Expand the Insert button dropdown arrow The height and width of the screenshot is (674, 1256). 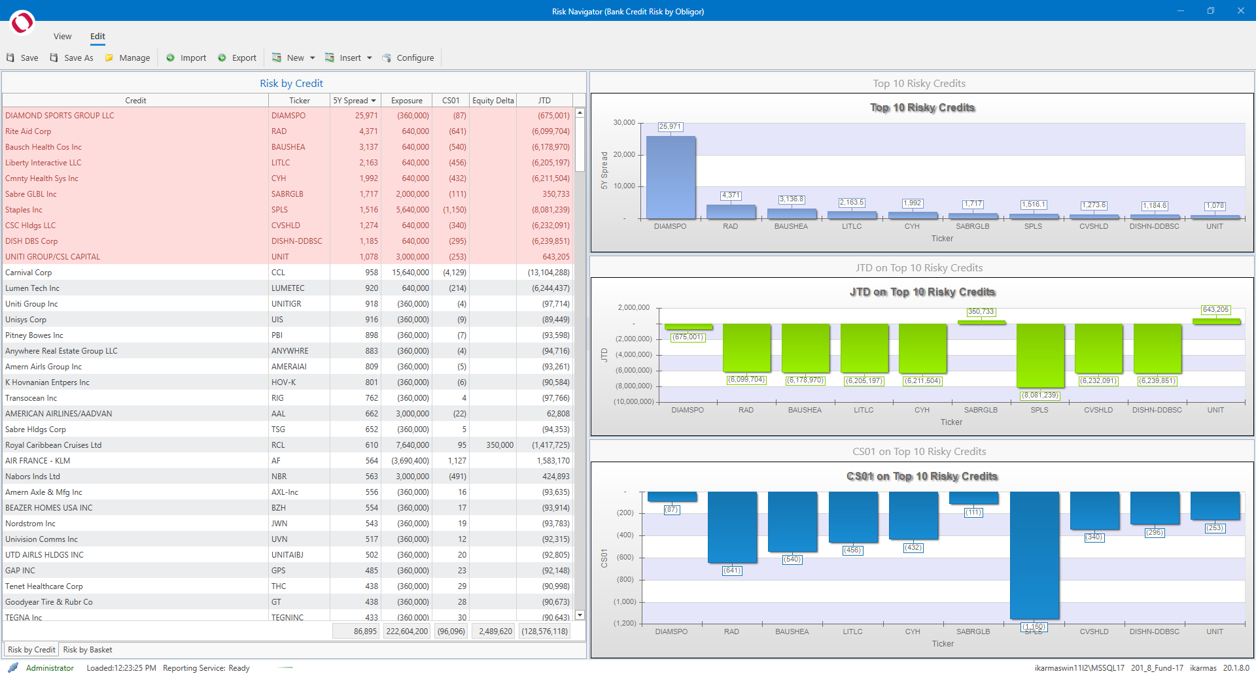369,58
